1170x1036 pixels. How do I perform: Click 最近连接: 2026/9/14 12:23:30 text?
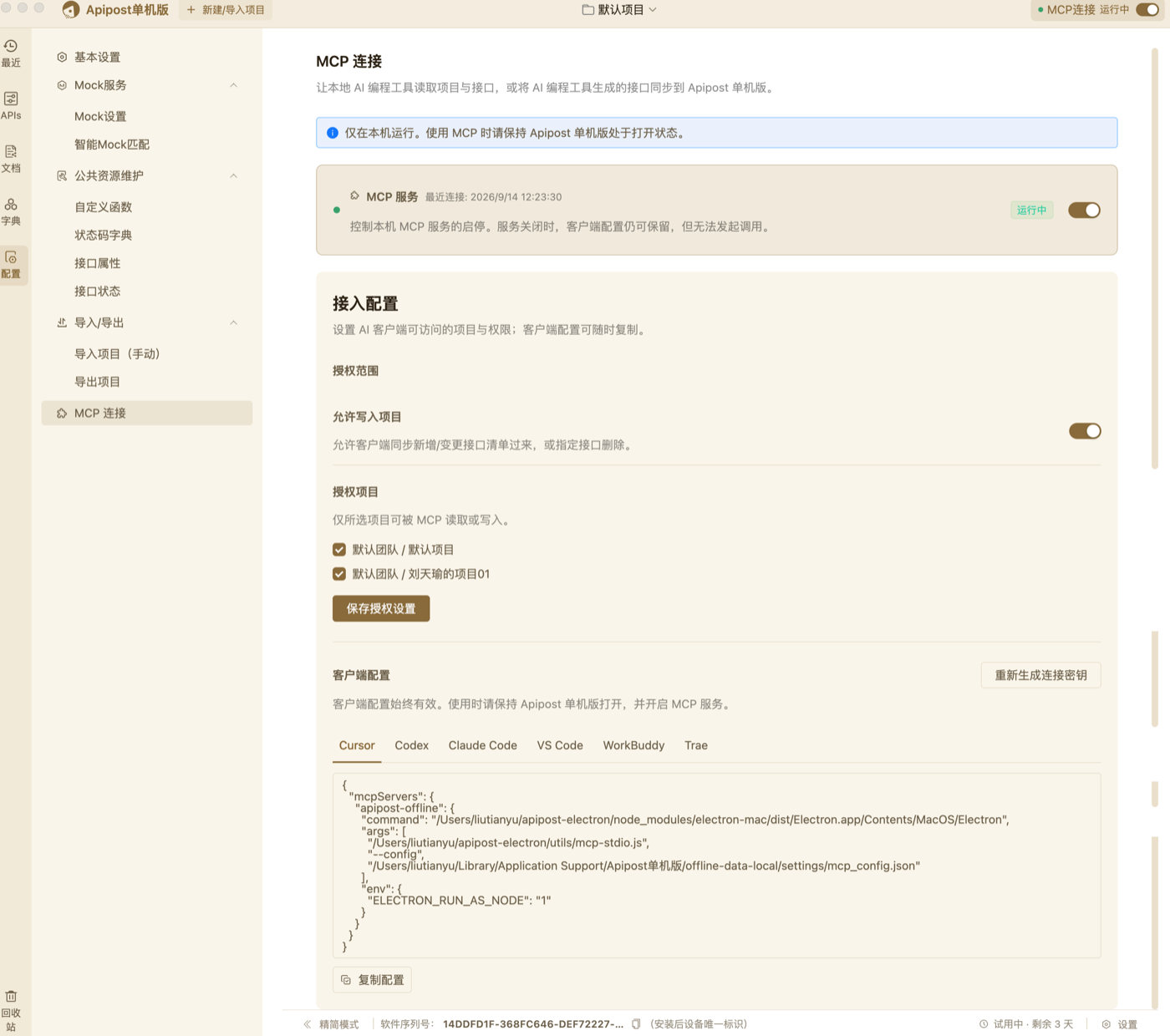[493, 197]
